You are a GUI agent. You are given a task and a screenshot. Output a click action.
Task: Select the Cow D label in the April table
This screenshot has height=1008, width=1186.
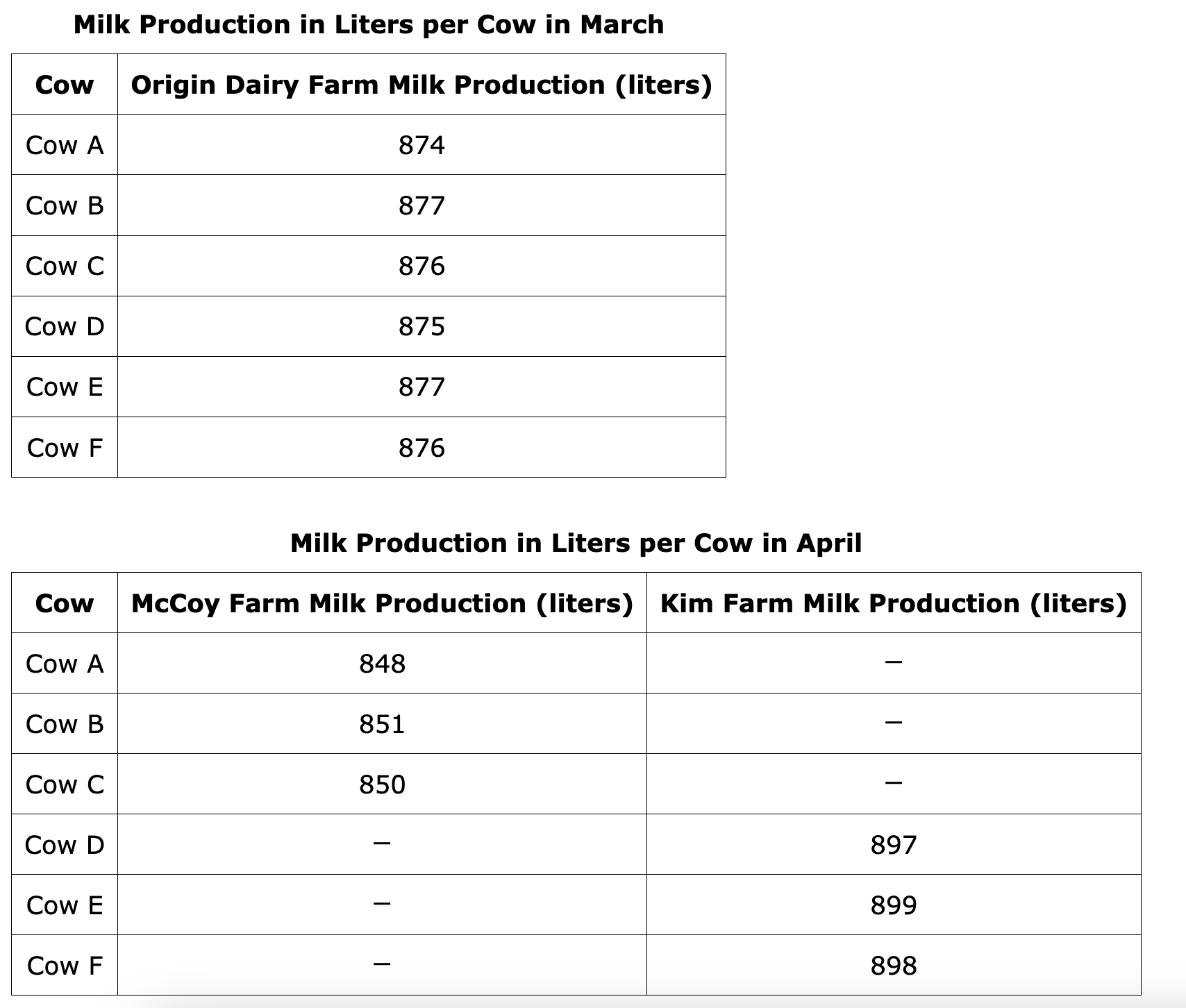click(x=65, y=846)
